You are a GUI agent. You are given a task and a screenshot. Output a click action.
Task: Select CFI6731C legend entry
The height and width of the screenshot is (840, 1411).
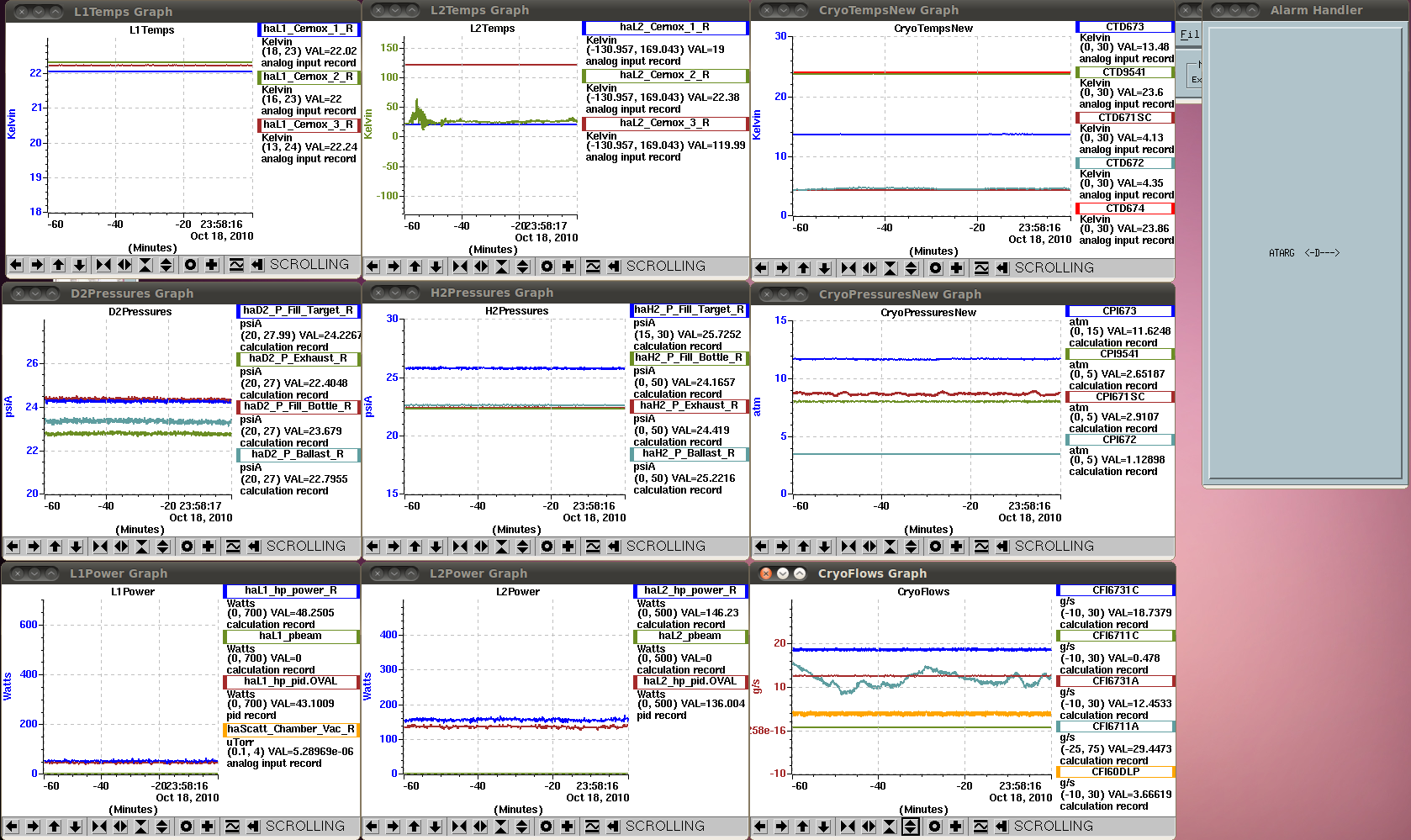click(x=1116, y=590)
